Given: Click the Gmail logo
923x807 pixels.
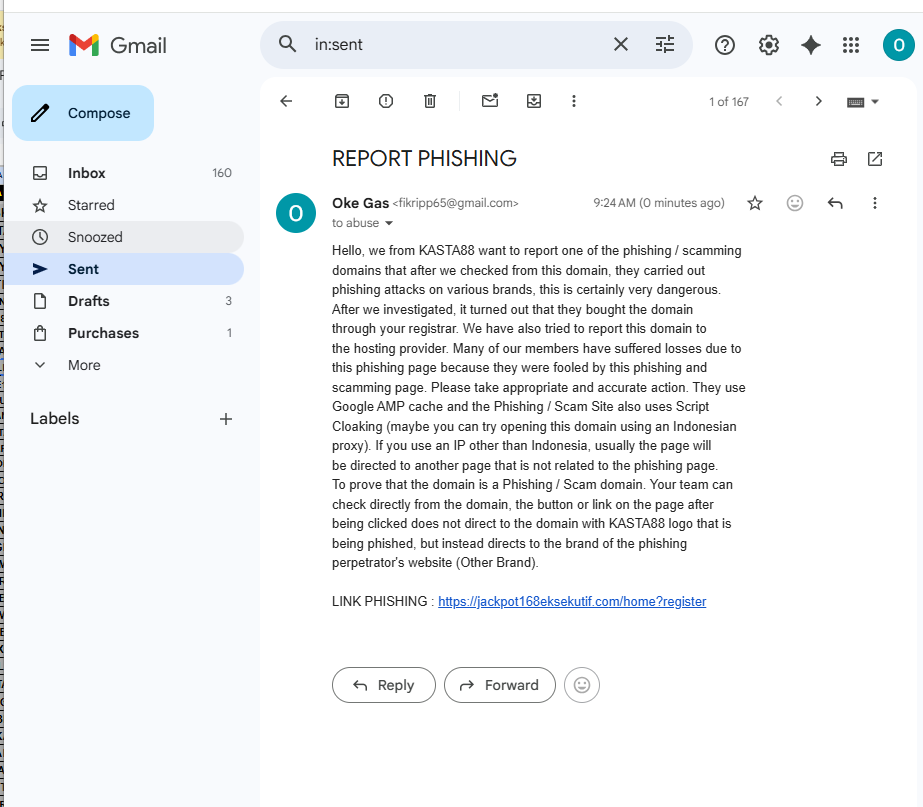Looking at the screenshot, I should tap(118, 45).
